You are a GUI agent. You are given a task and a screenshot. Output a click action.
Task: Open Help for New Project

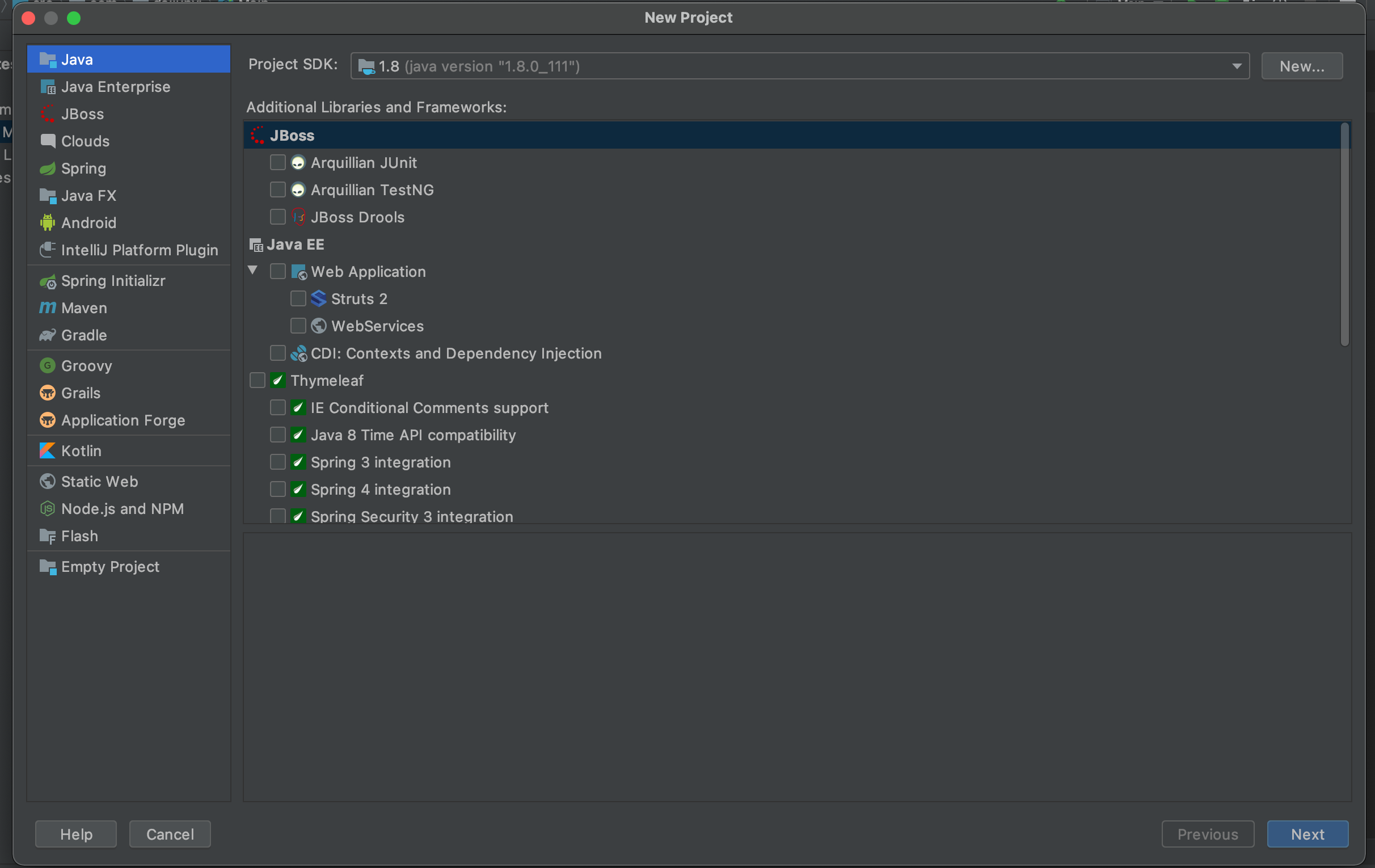[x=76, y=835]
